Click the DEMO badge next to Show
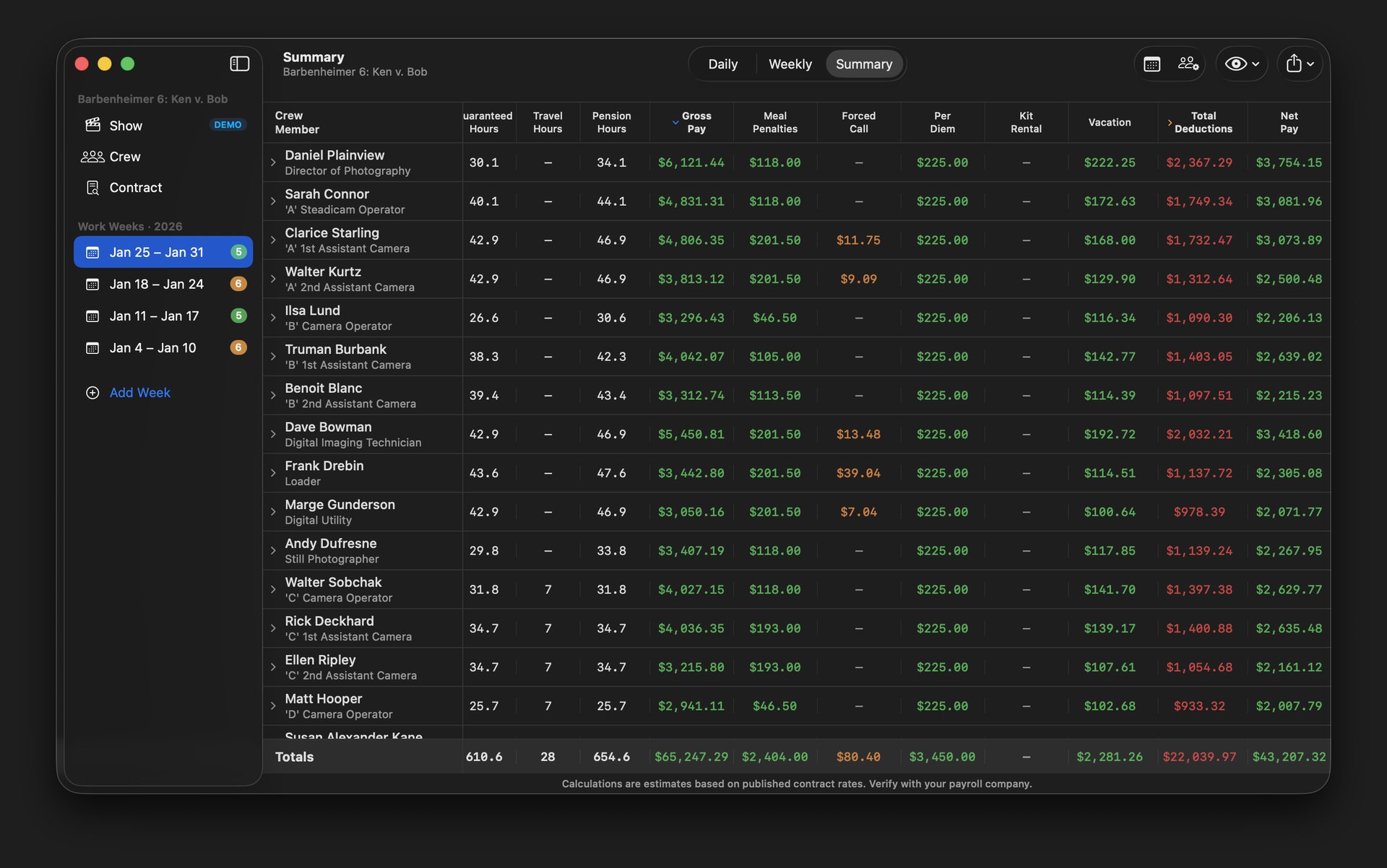1387x868 pixels. click(x=228, y=125)
